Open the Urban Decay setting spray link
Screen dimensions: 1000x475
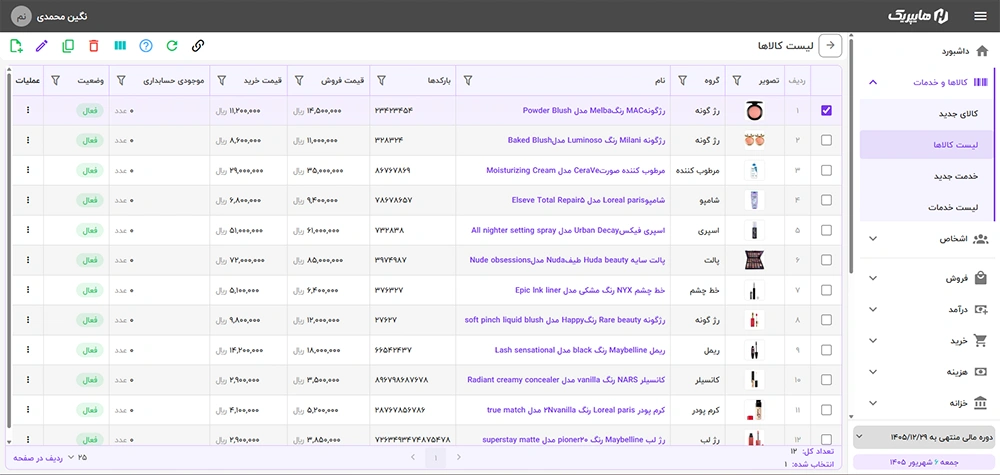(568, 230)
